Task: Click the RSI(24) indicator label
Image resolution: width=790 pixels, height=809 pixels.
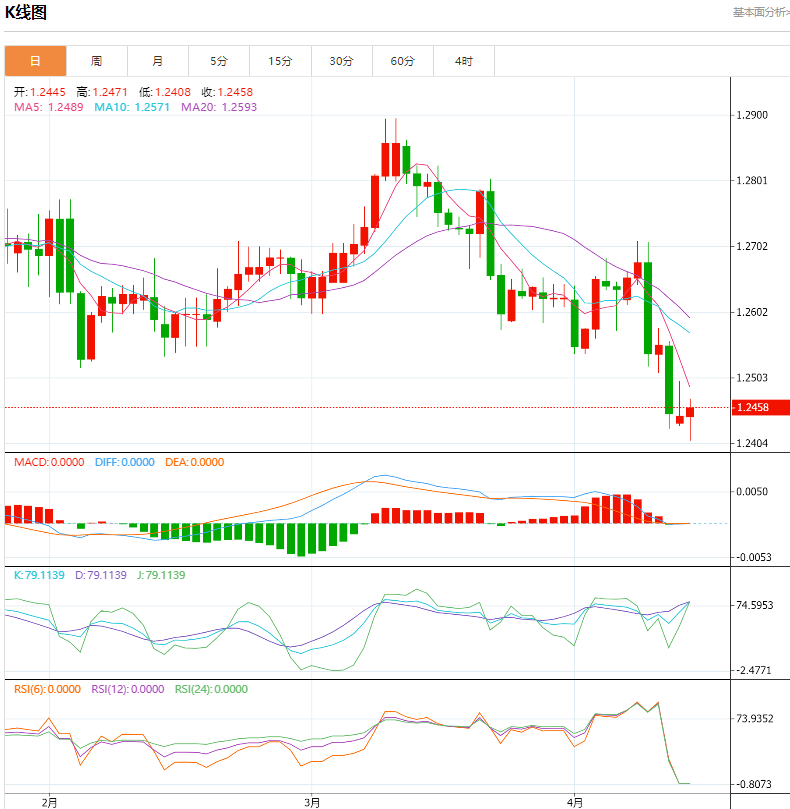Action: [211, 689]
